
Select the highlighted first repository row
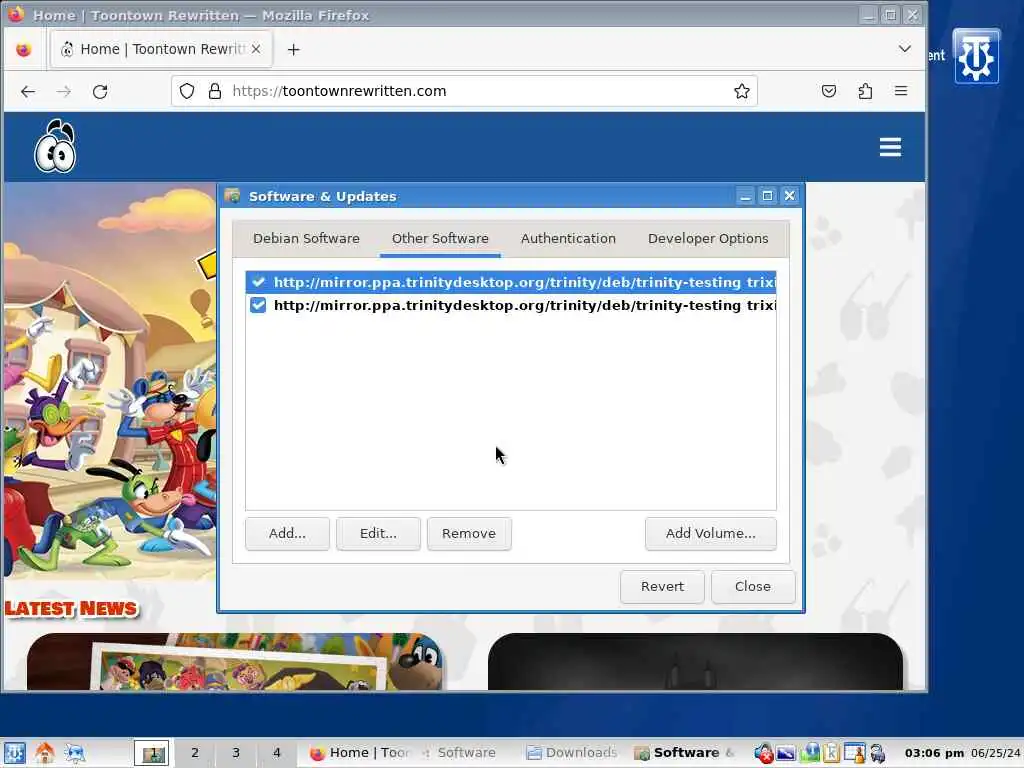click(x=511, y=282)
